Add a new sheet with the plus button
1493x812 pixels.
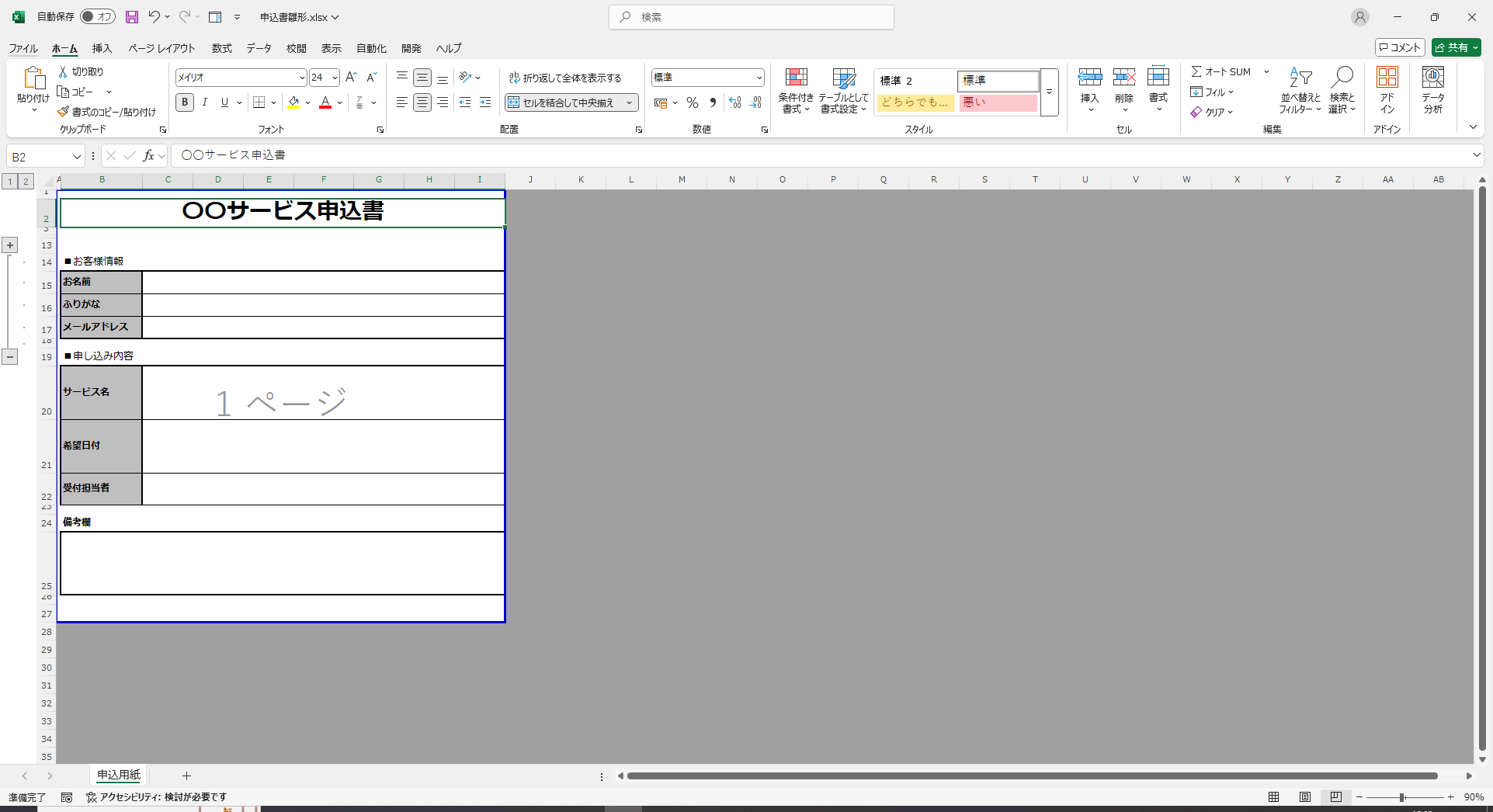(186, 776)
